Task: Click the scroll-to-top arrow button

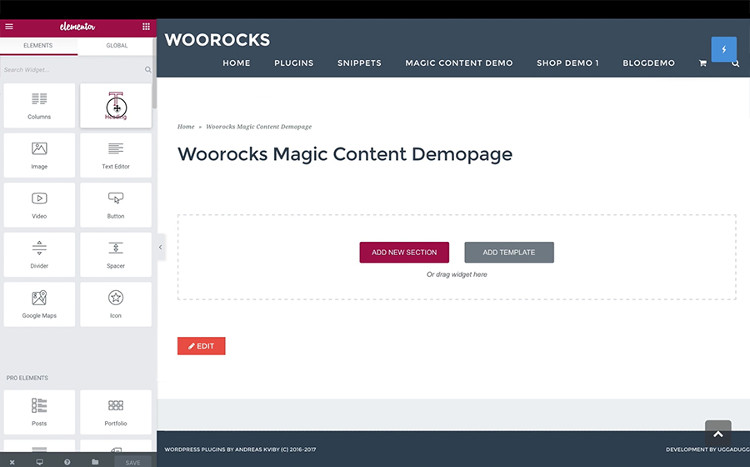Action: point(718,434)
